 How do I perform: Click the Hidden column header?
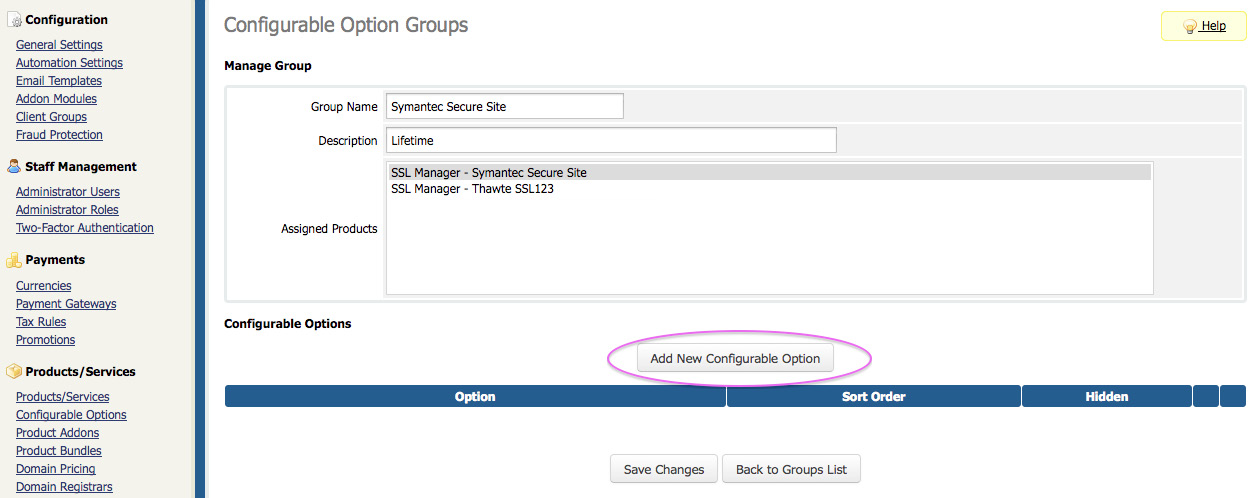pos(1107,396)
